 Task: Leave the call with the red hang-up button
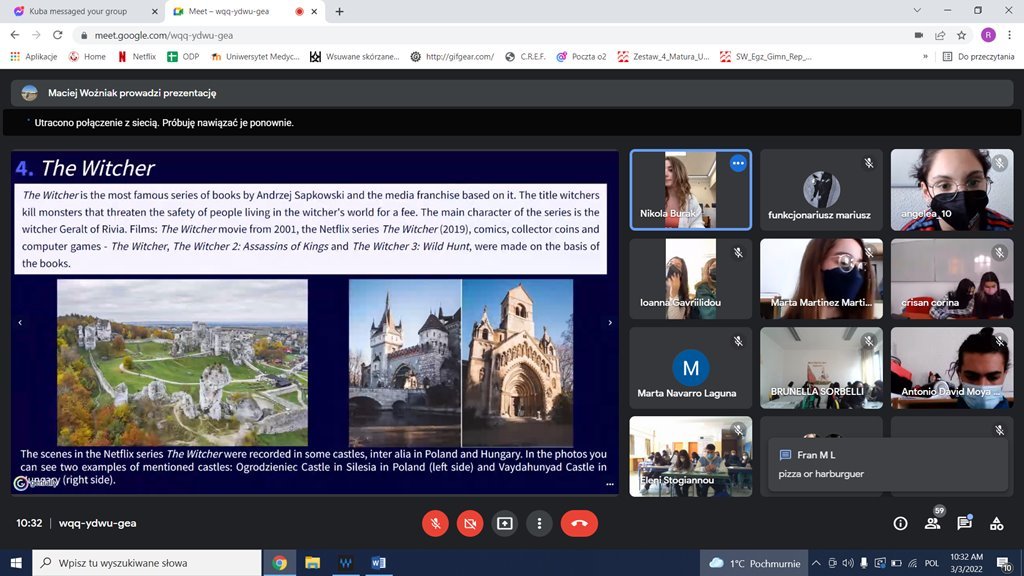[x=579, y=523]
